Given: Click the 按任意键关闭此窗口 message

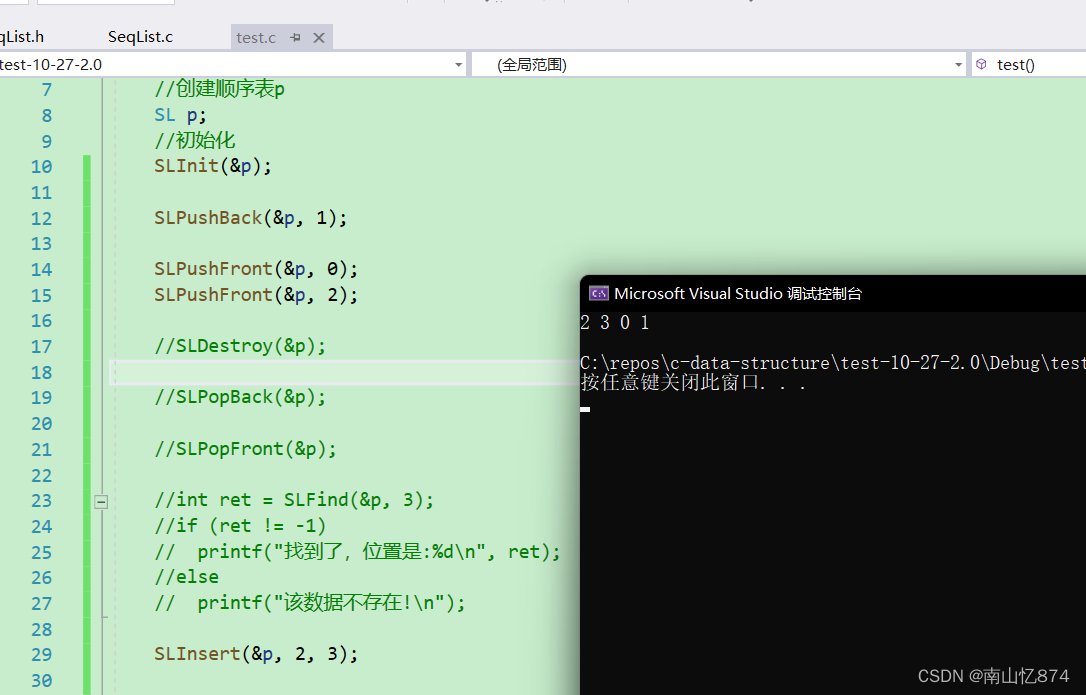Looking at the screenshot, I should [x=693, y=382].
